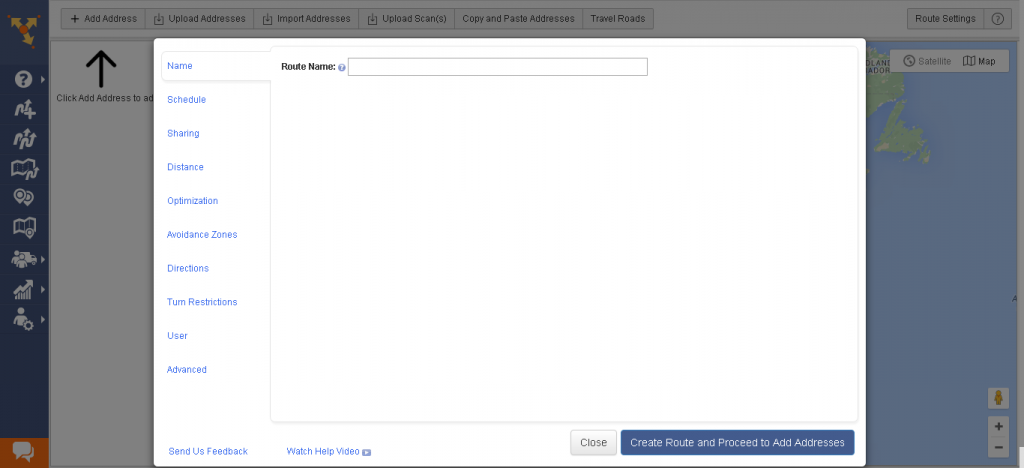Open the user settings gear sidebar icon
Image resolution: width=1024 pixels, height=468 pixels.
coord(23,320)
